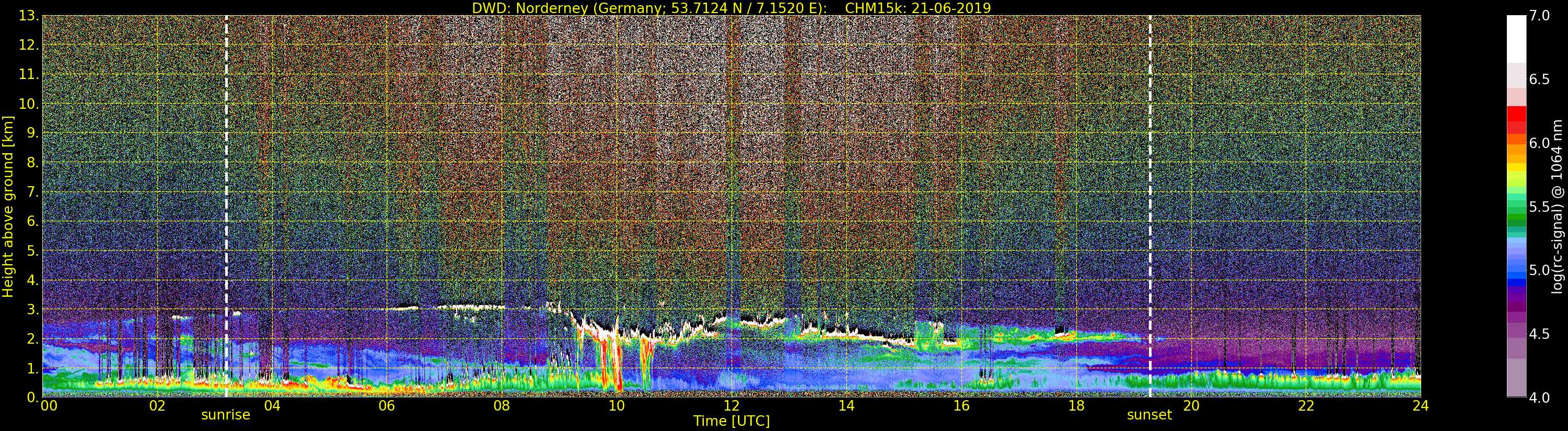This screenshot has width=1568, height=431.
Task: Click the 'Height above ground [km]' axis label
Action: point(8,207)
